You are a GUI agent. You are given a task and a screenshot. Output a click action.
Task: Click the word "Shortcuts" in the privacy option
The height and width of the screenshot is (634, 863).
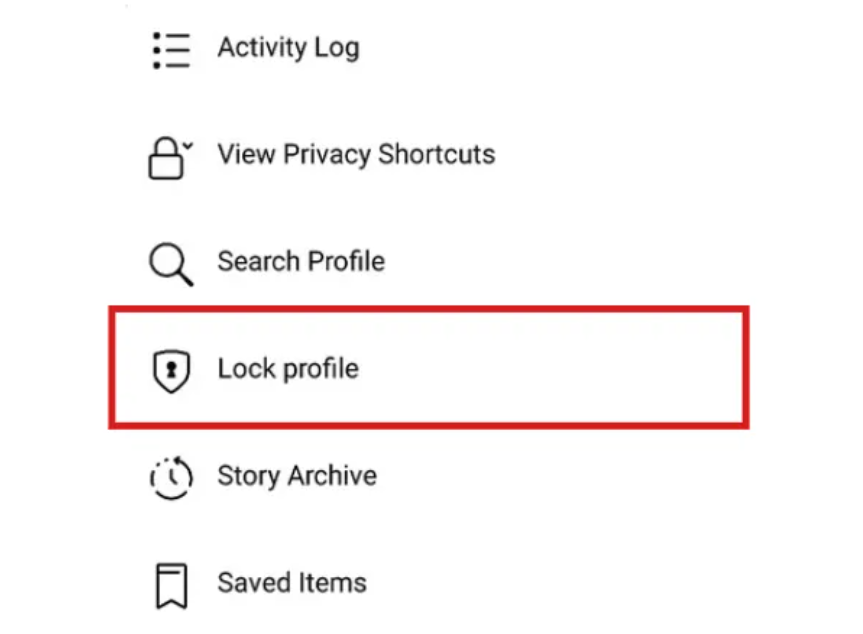pyautogui.click(x=437, y=155)
